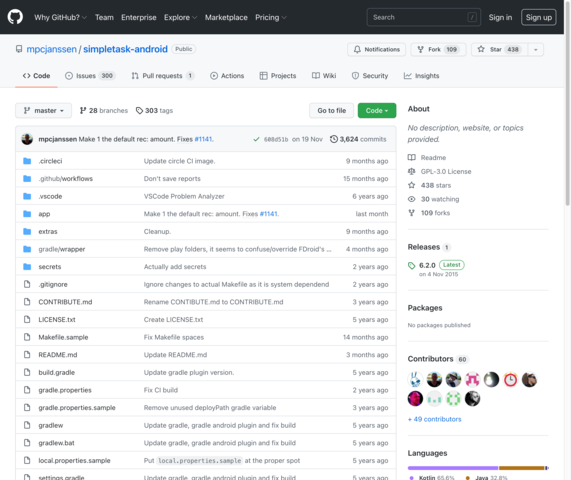
Task: Click the GitHub Octocat logo
Action: click(x=15, y=17)
